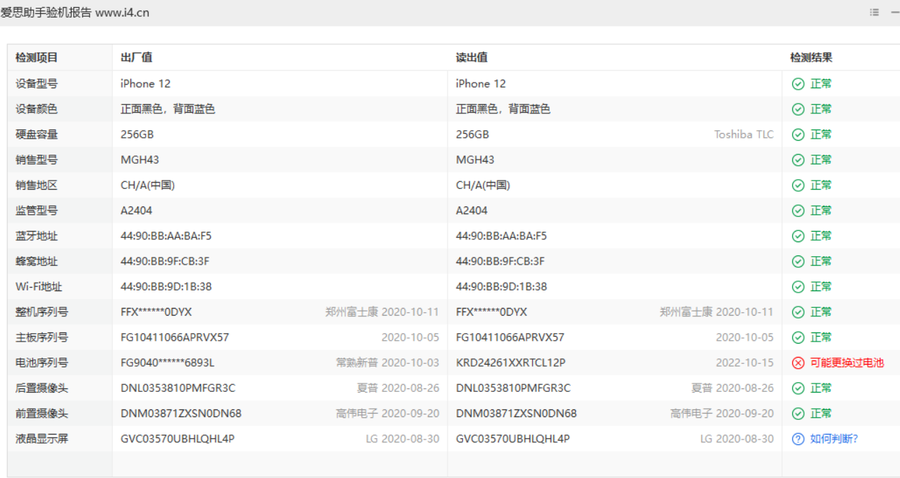Click the 检测结果 column header
This screenshot has height=478, width=900.
[x=811, y=58]
